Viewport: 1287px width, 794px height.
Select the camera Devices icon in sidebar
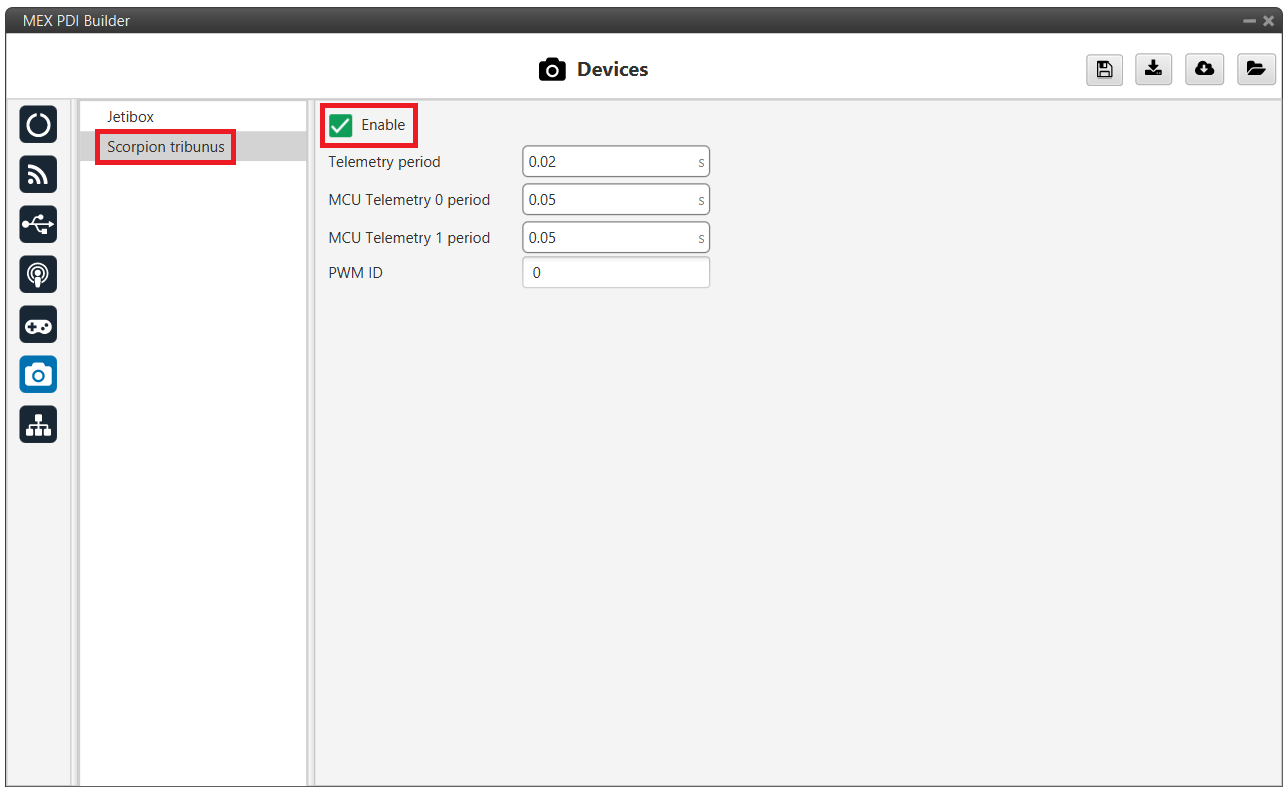(x=38, y=374)
